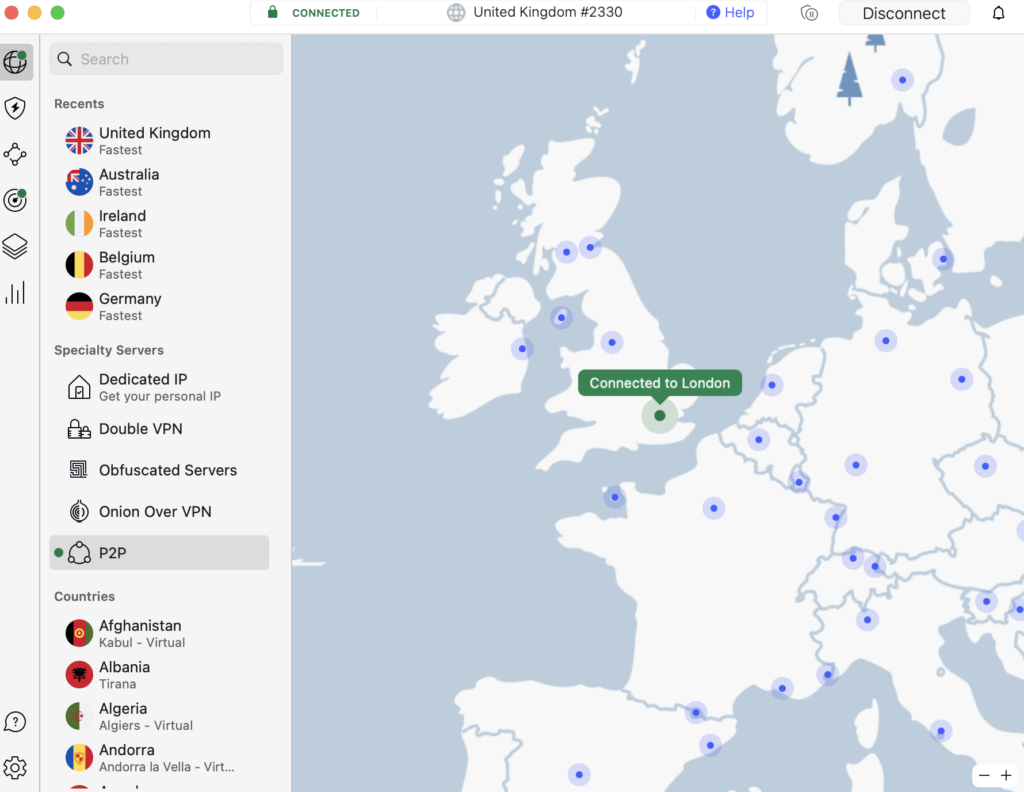Screen dimensions: 1024x792
Task: Click the green lock status icon
Action: 272,12
